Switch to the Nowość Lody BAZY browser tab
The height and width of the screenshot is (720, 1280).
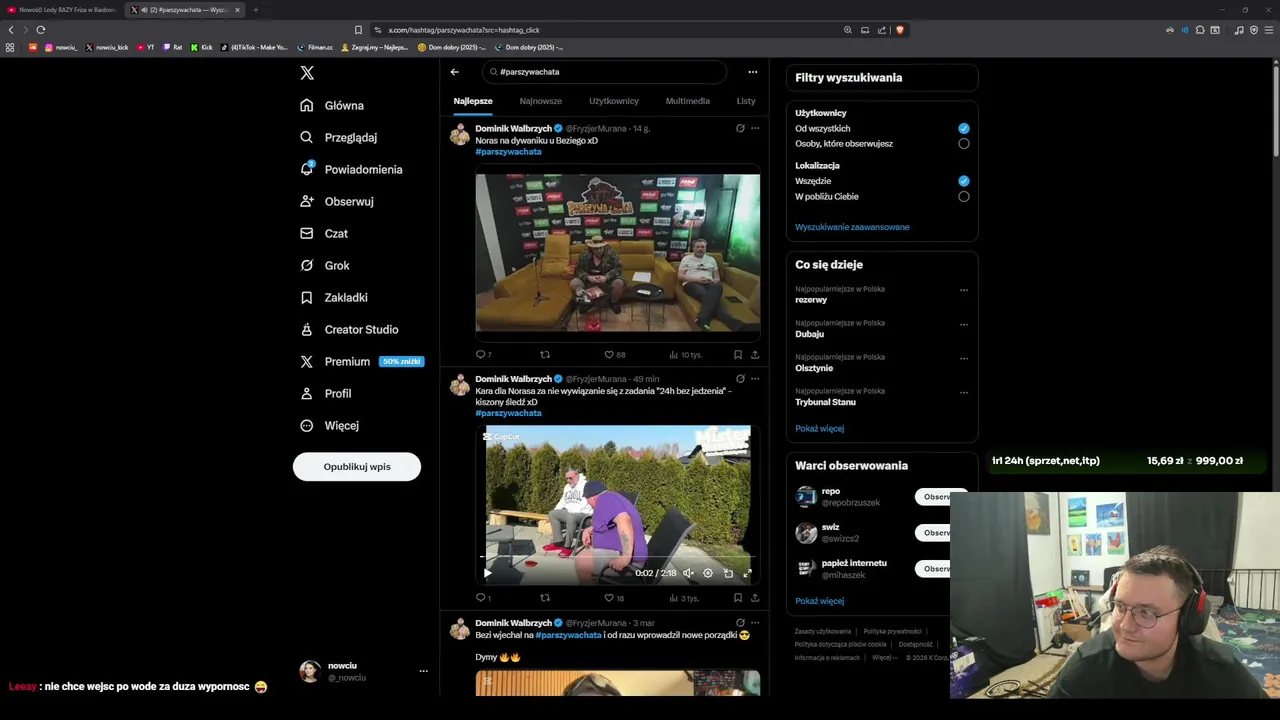62,10
